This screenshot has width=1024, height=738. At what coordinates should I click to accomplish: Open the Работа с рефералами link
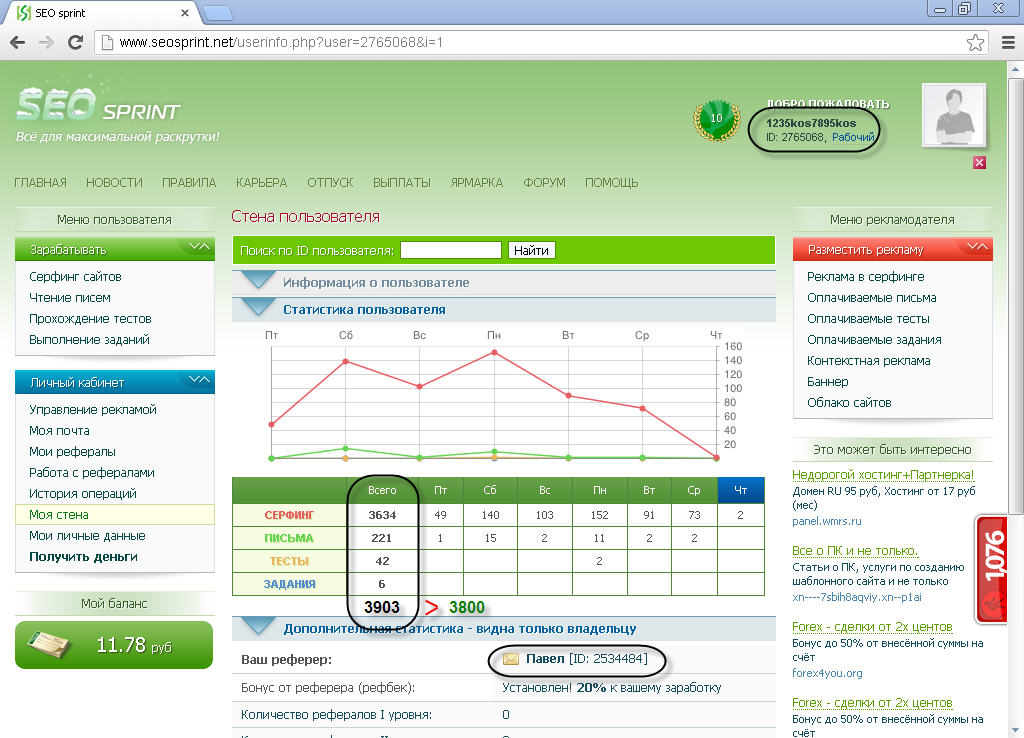[92, 472]
